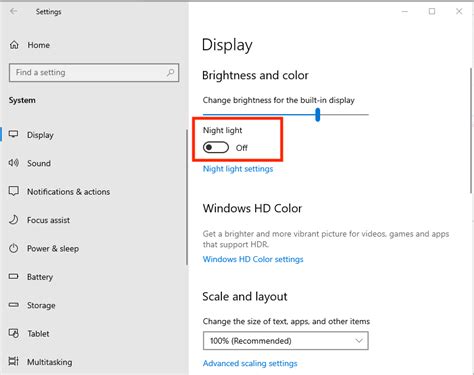
Task: Click the right-side vertical scrollbar
Action: (471, 130)
